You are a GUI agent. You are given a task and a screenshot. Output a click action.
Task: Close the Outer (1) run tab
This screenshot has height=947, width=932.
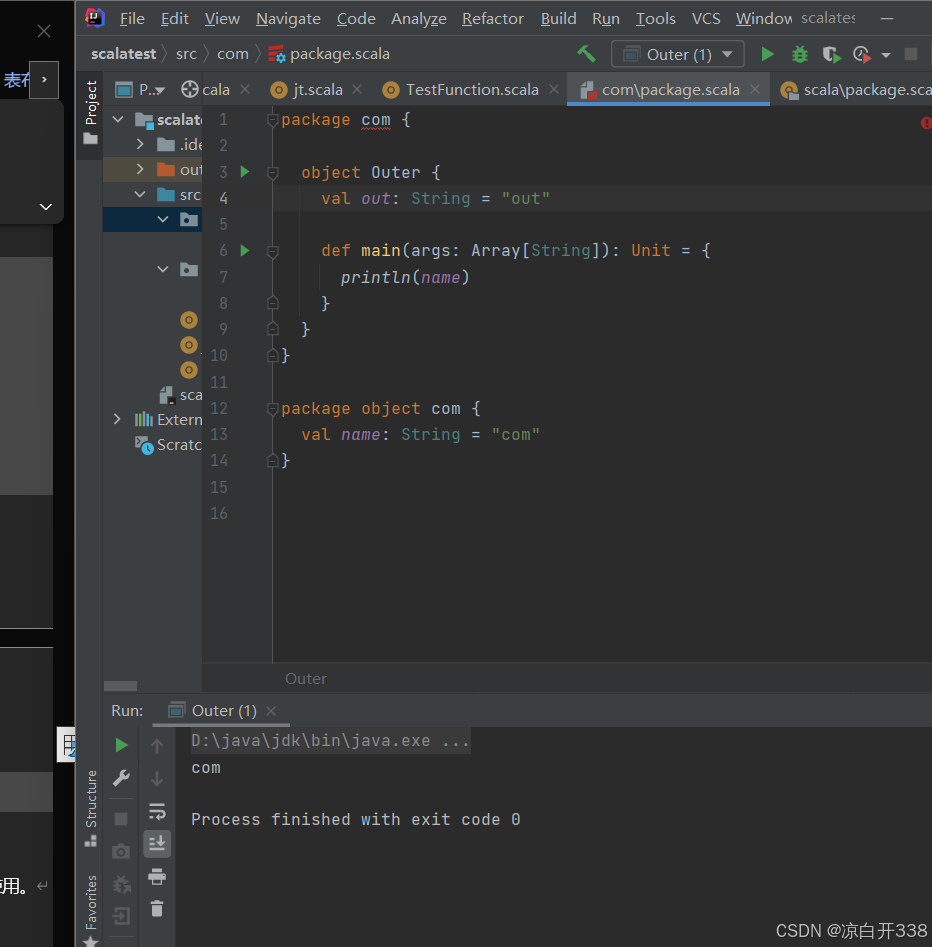tap(271, 711)
